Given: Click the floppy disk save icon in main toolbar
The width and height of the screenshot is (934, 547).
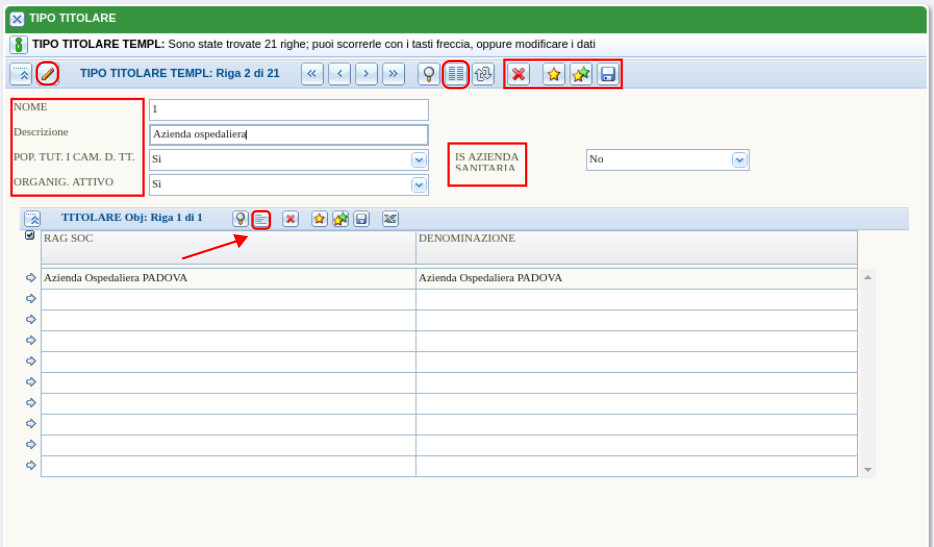Looking at the screenshot, I should 607,74.
